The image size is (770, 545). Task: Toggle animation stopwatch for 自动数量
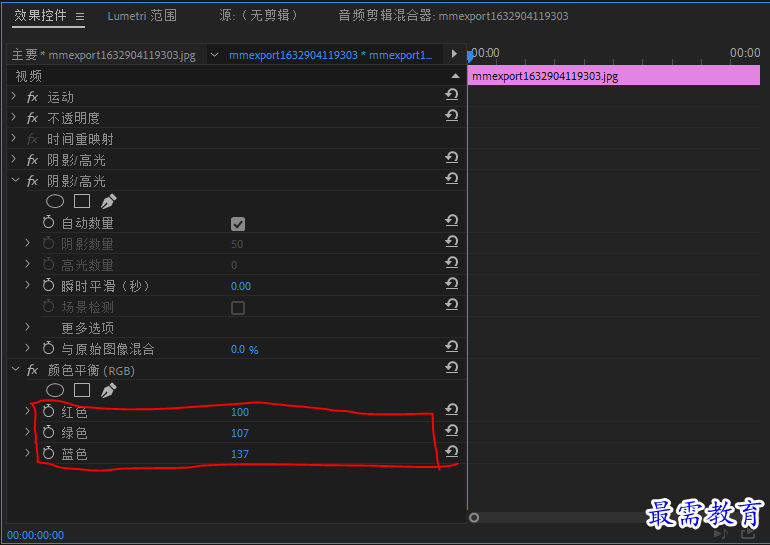(x=48, y=222)
